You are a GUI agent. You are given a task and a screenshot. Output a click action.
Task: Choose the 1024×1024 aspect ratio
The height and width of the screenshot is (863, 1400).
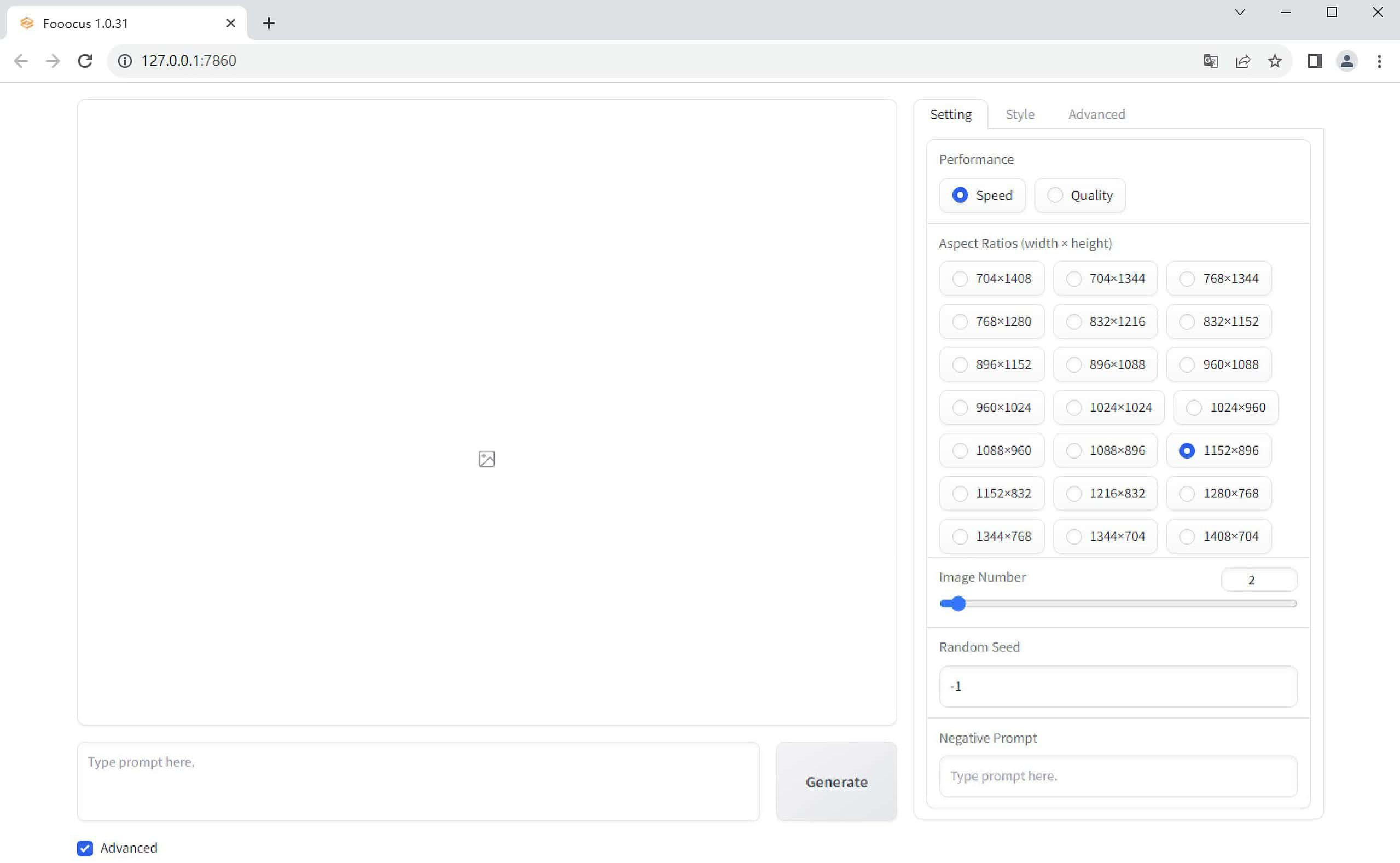click(x=1108, y=408)
